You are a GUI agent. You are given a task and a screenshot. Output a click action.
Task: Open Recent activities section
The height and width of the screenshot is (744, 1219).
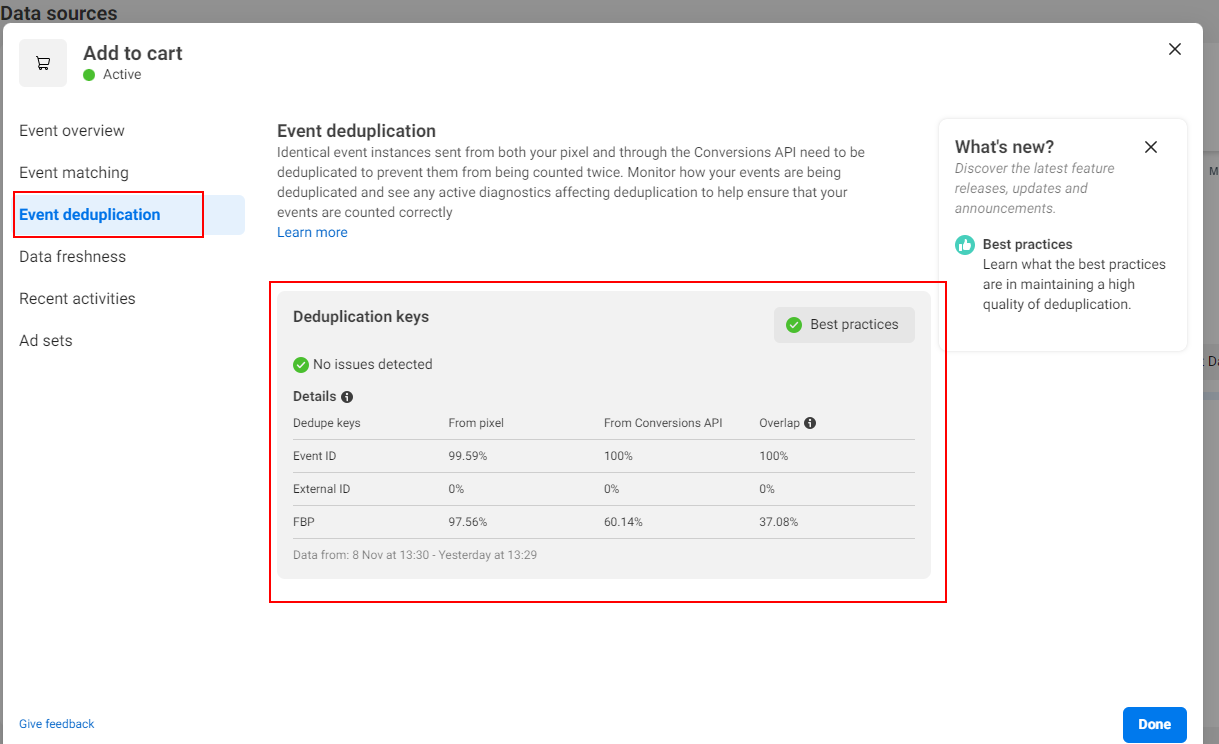pos(77,299)
